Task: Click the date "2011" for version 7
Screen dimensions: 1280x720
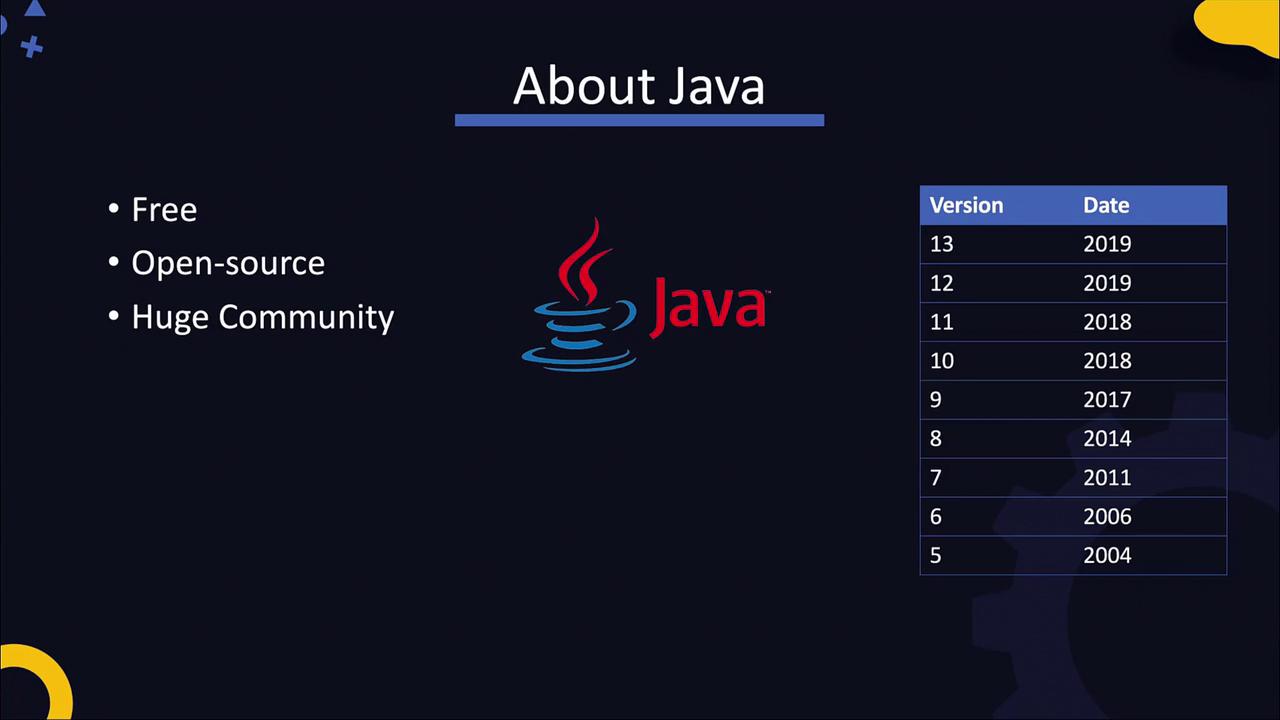Action: point(1107,478)
